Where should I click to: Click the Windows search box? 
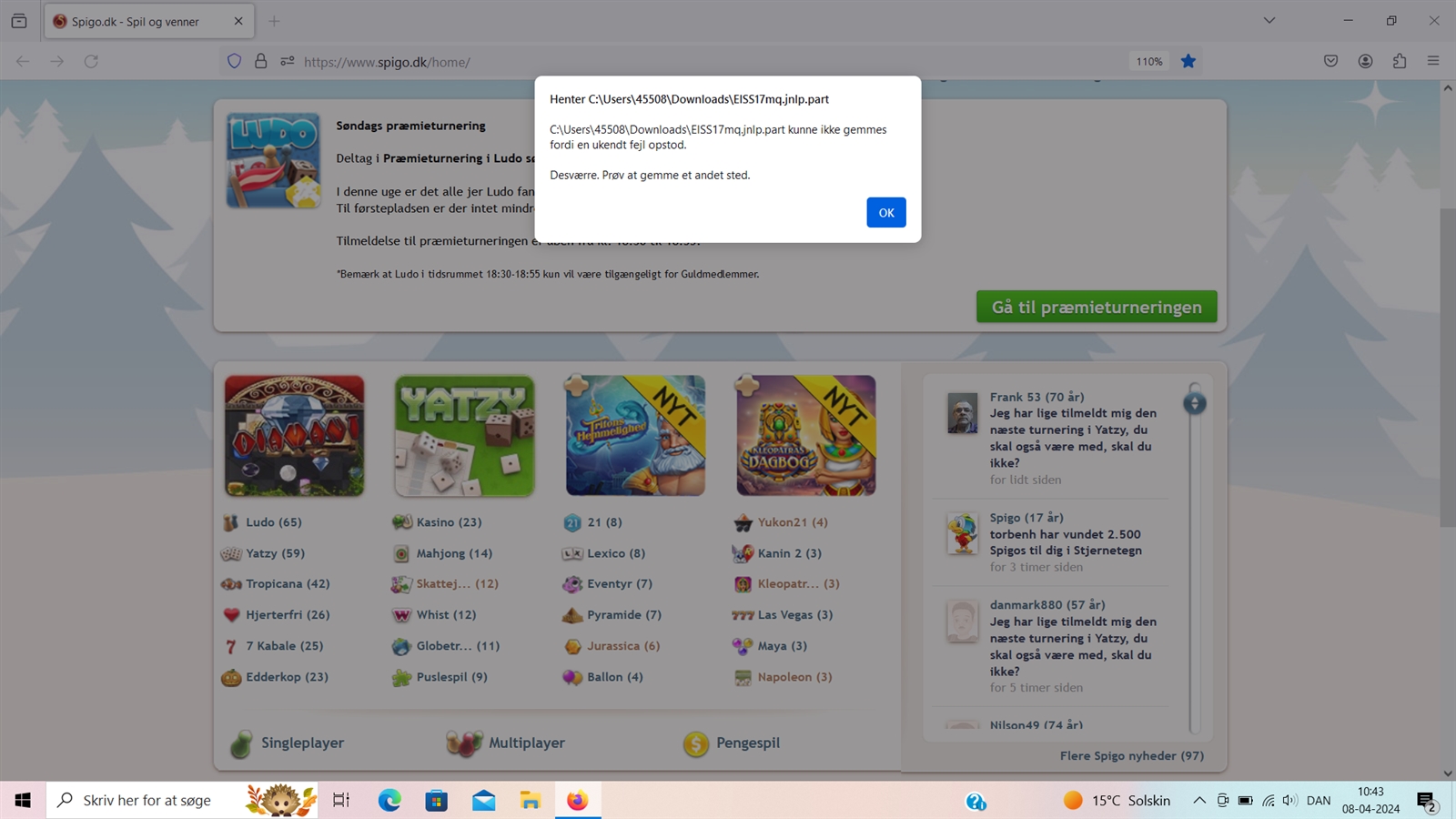point(146,801)
